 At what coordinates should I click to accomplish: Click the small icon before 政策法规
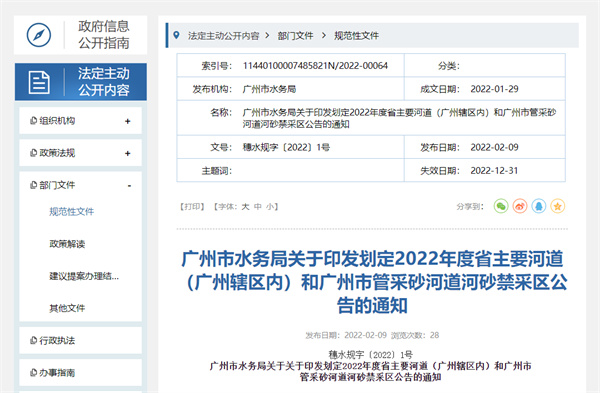[x=33, y=153]
